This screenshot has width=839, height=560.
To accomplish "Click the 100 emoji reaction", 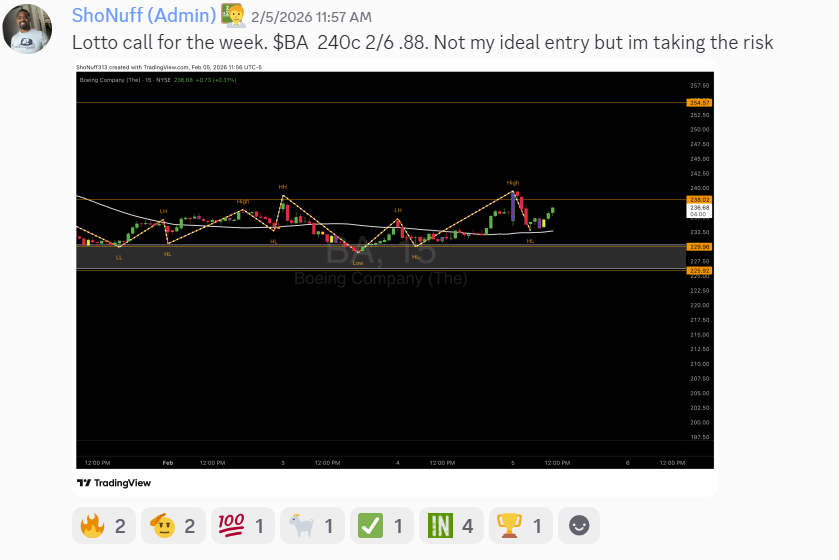I will pyautogui.click(x=243, y=526).
